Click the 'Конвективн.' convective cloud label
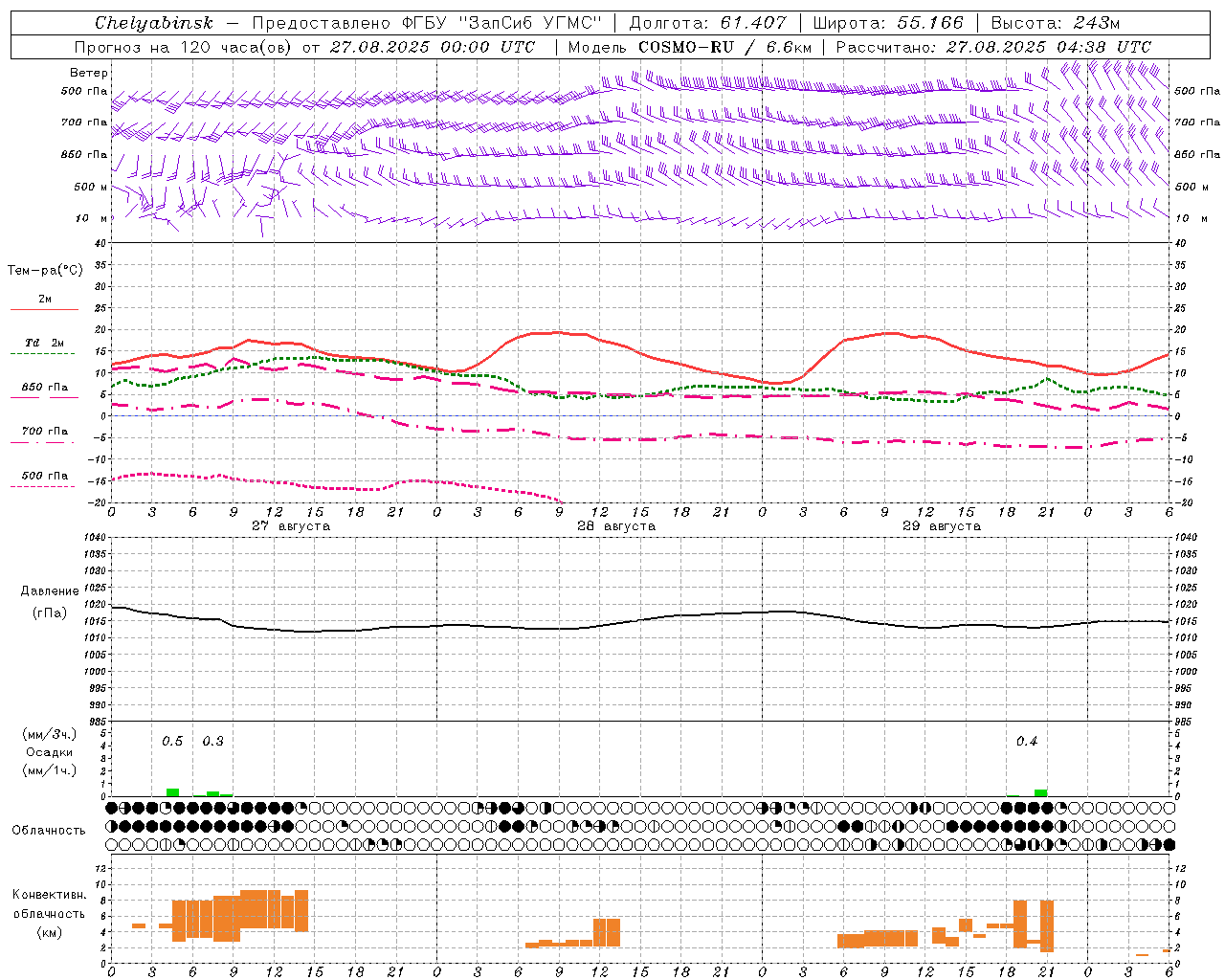1225x980 pixels. click(x=49, y=895)
